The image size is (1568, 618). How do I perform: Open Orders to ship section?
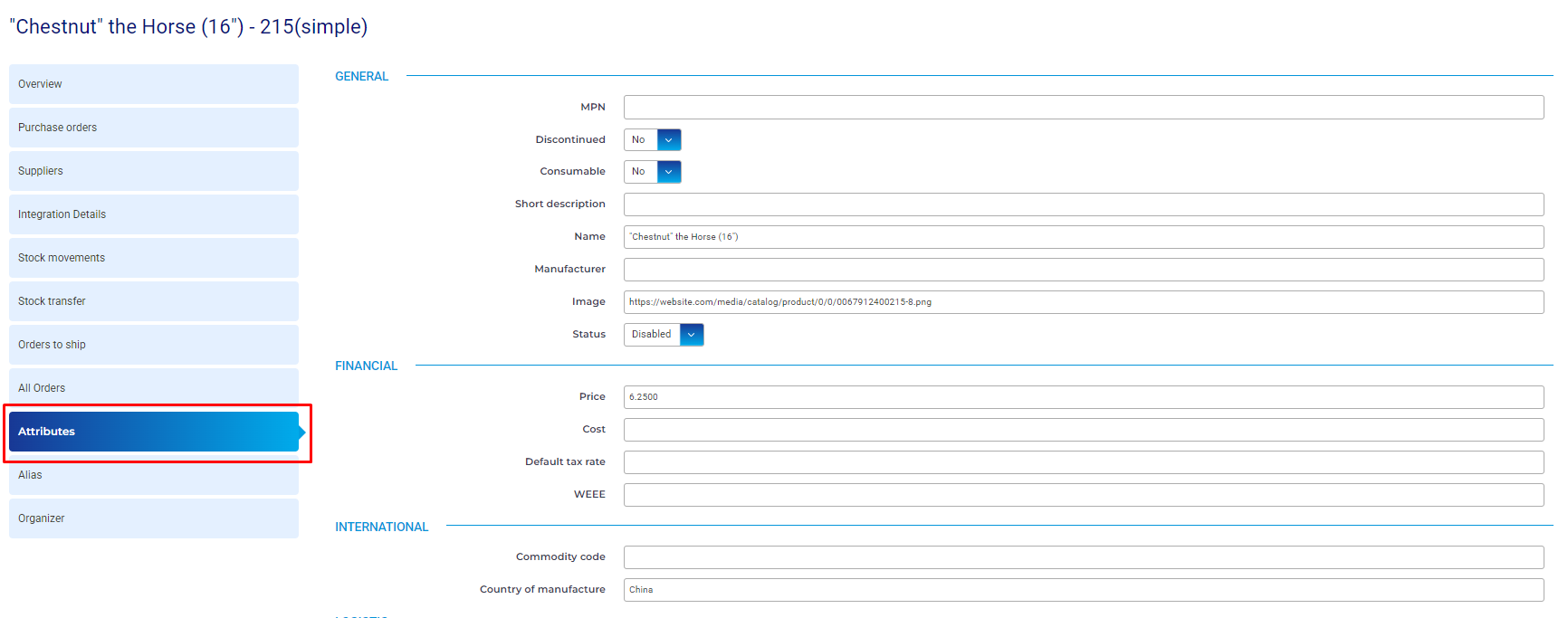click(153, 345)
